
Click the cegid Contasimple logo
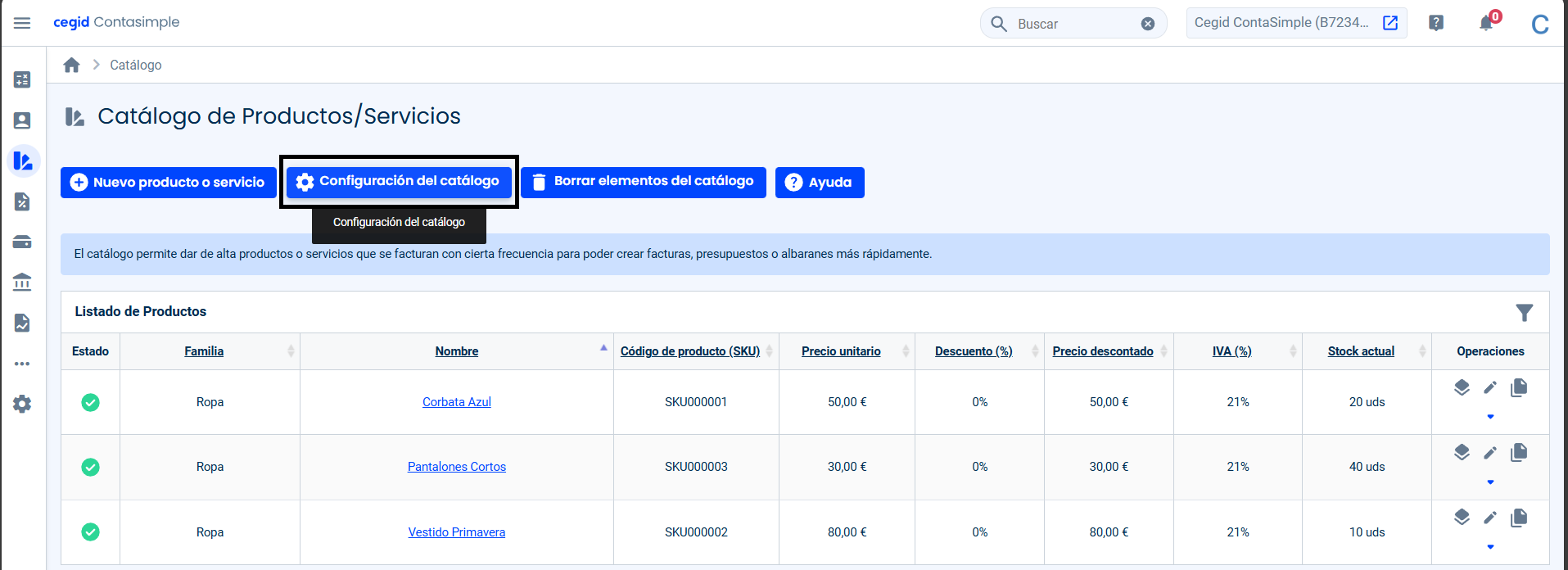[116, 22]
